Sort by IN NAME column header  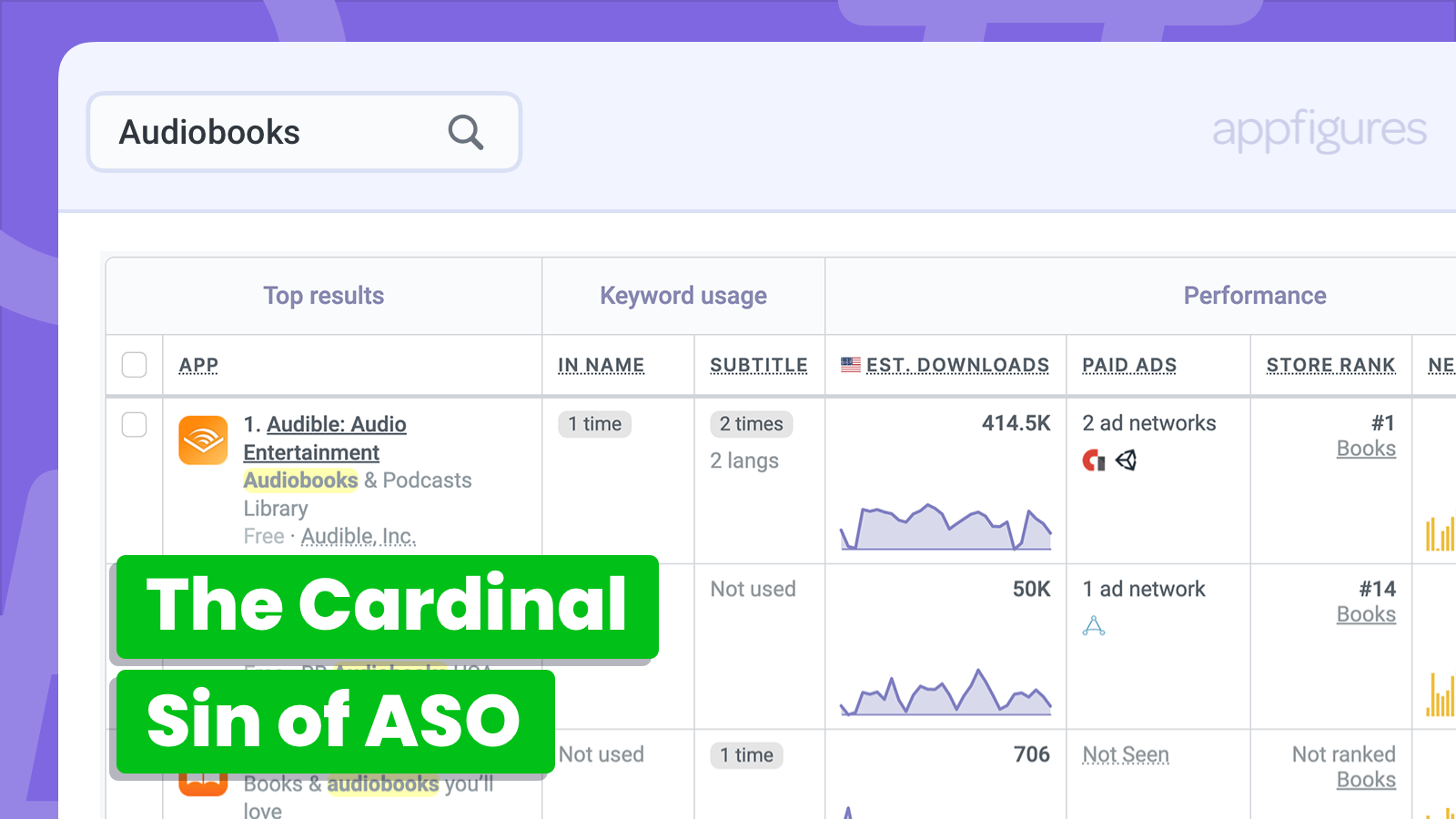click(602, 365)
